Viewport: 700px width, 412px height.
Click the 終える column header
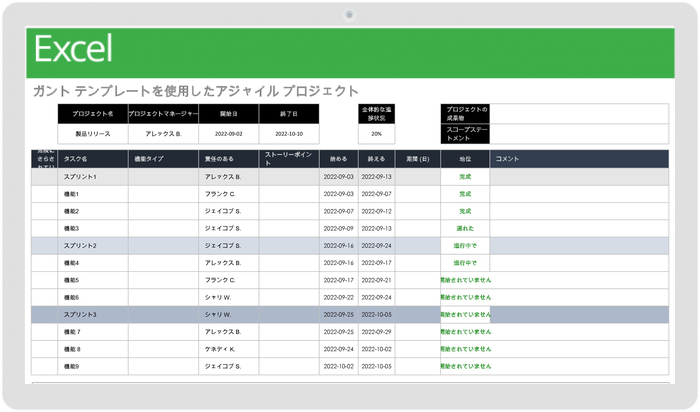tap(376, 159)
